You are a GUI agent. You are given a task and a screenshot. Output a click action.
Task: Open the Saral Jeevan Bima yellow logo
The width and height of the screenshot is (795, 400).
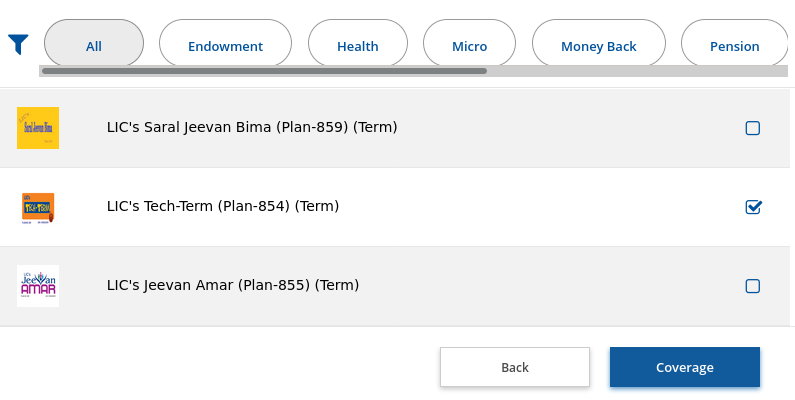(38, 128)
